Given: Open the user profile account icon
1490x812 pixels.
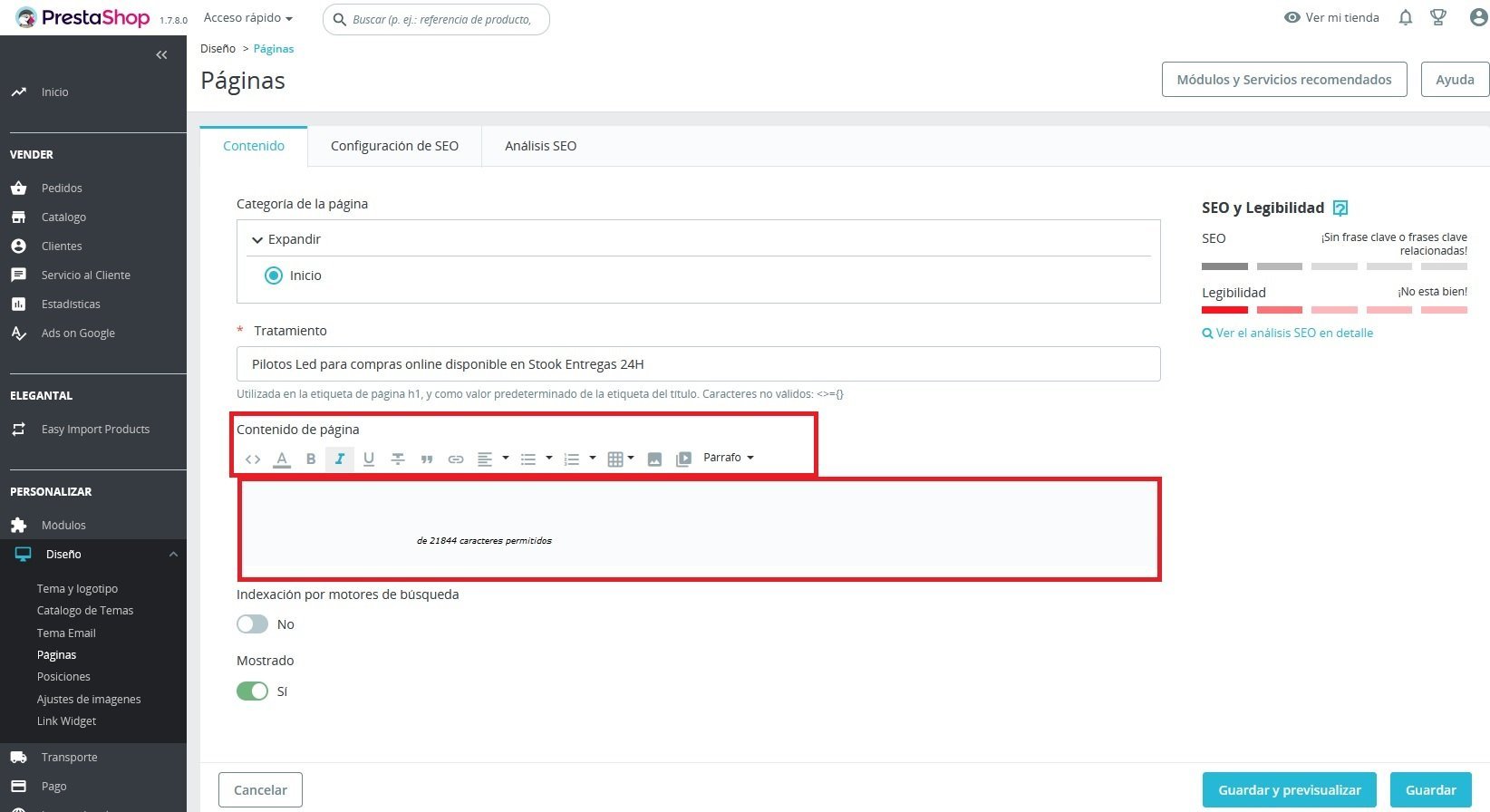Looking at the screenshot, I should click(x=1478, y=17).
